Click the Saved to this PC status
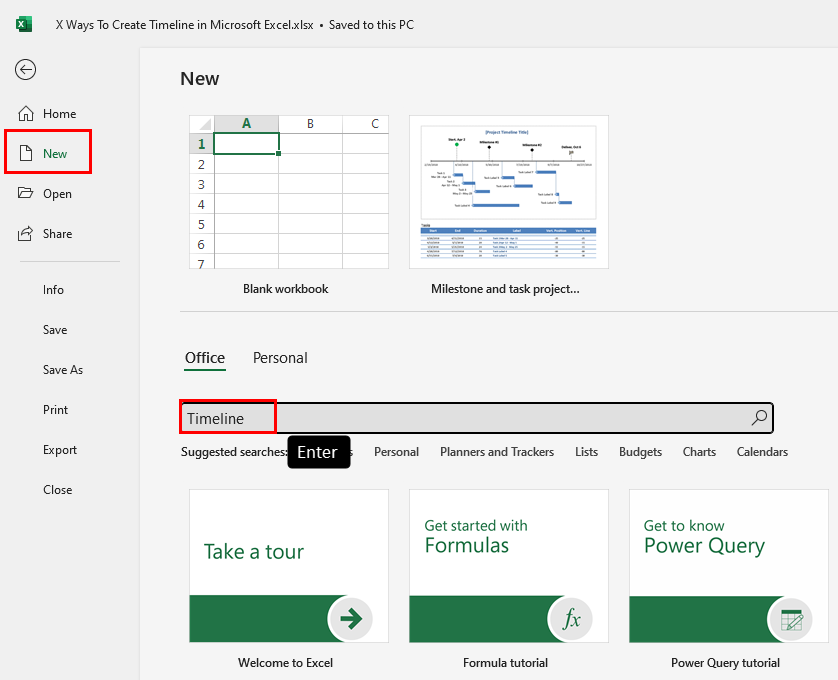The height and width of the screenshot is (680, 838). point(371,25)
